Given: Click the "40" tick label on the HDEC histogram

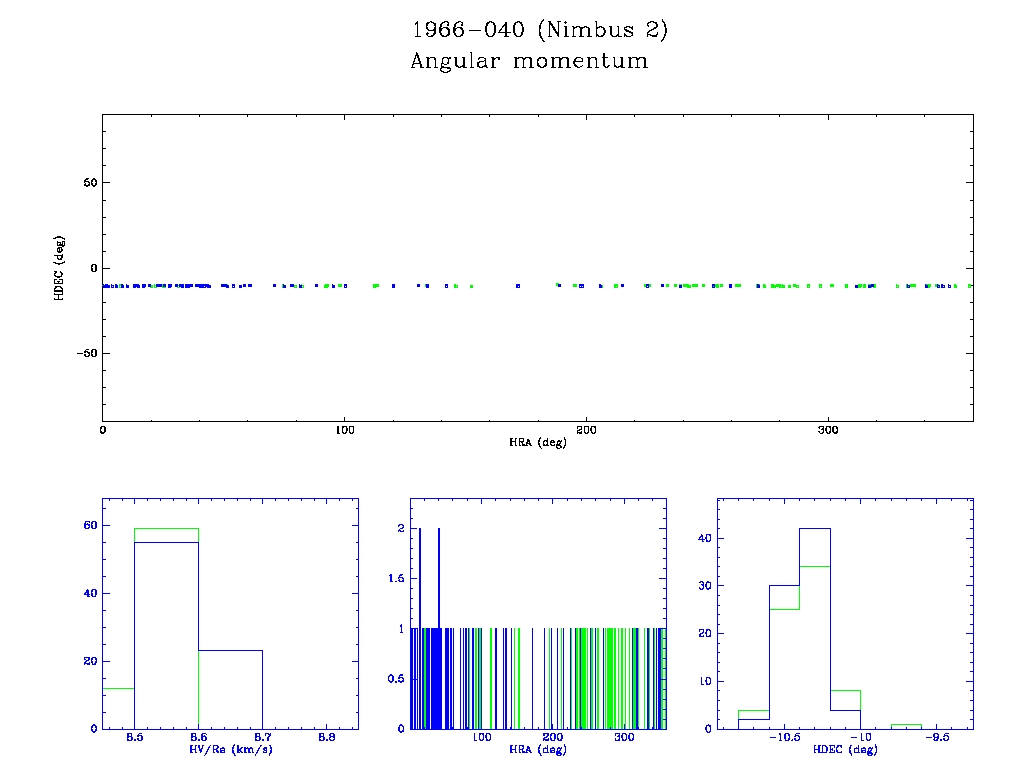Looking at the screenshot, I should tap(703, 538).
